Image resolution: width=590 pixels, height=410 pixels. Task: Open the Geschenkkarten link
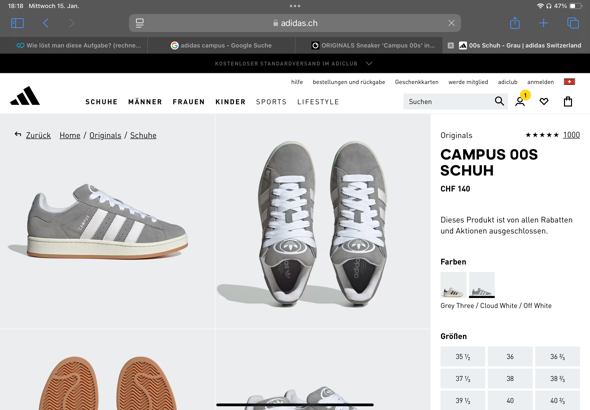click(417, 82)
